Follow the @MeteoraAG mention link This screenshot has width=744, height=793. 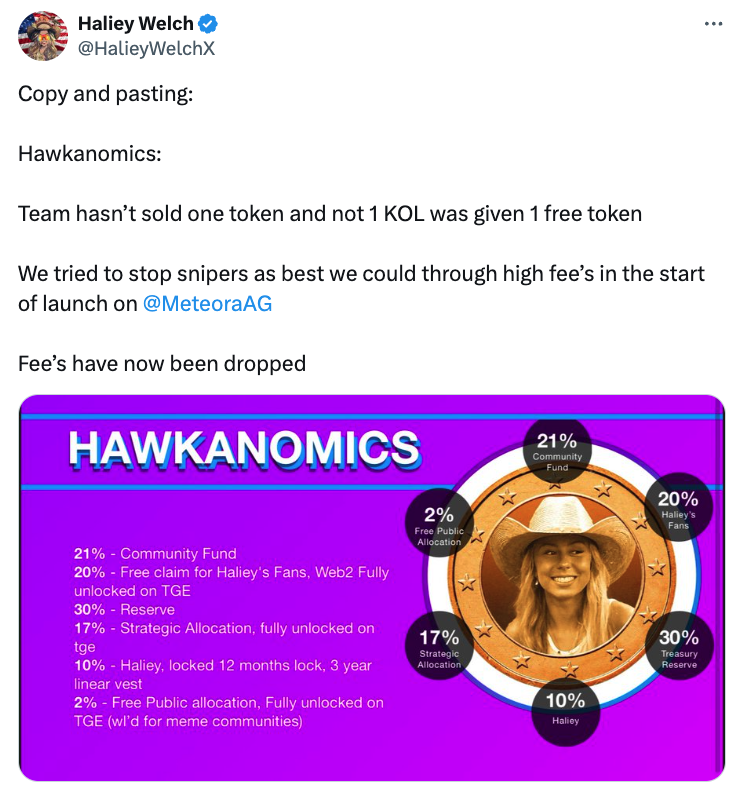[x=208, y=304]
